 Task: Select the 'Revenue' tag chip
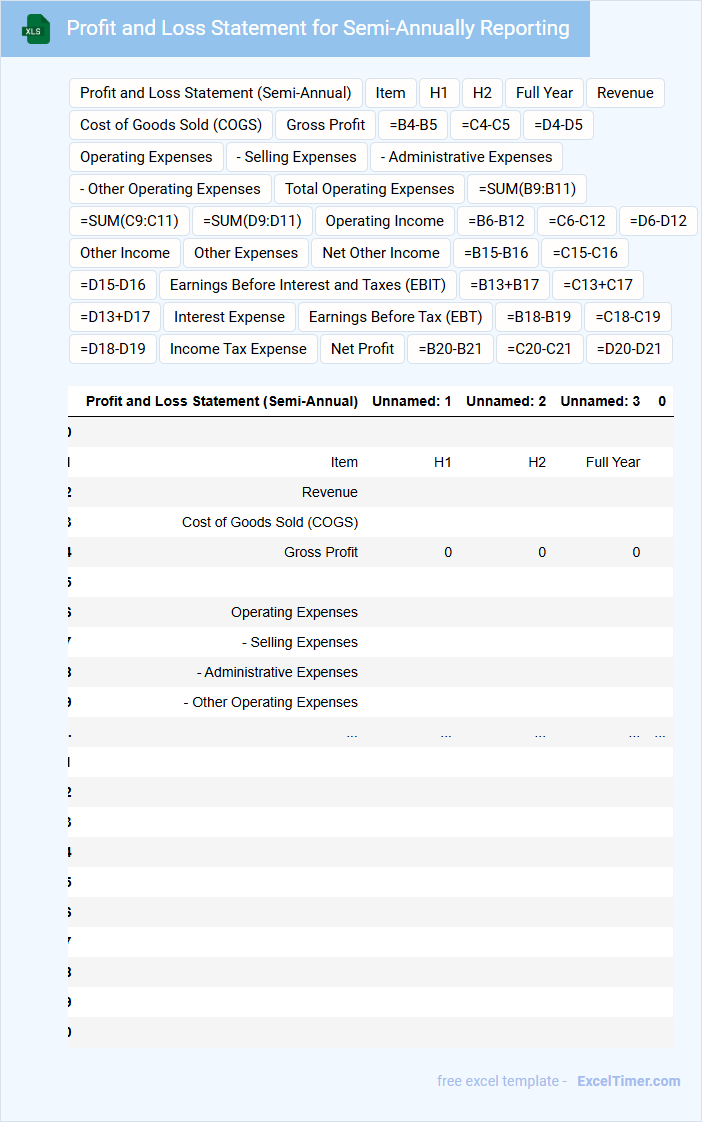point(625,93)
